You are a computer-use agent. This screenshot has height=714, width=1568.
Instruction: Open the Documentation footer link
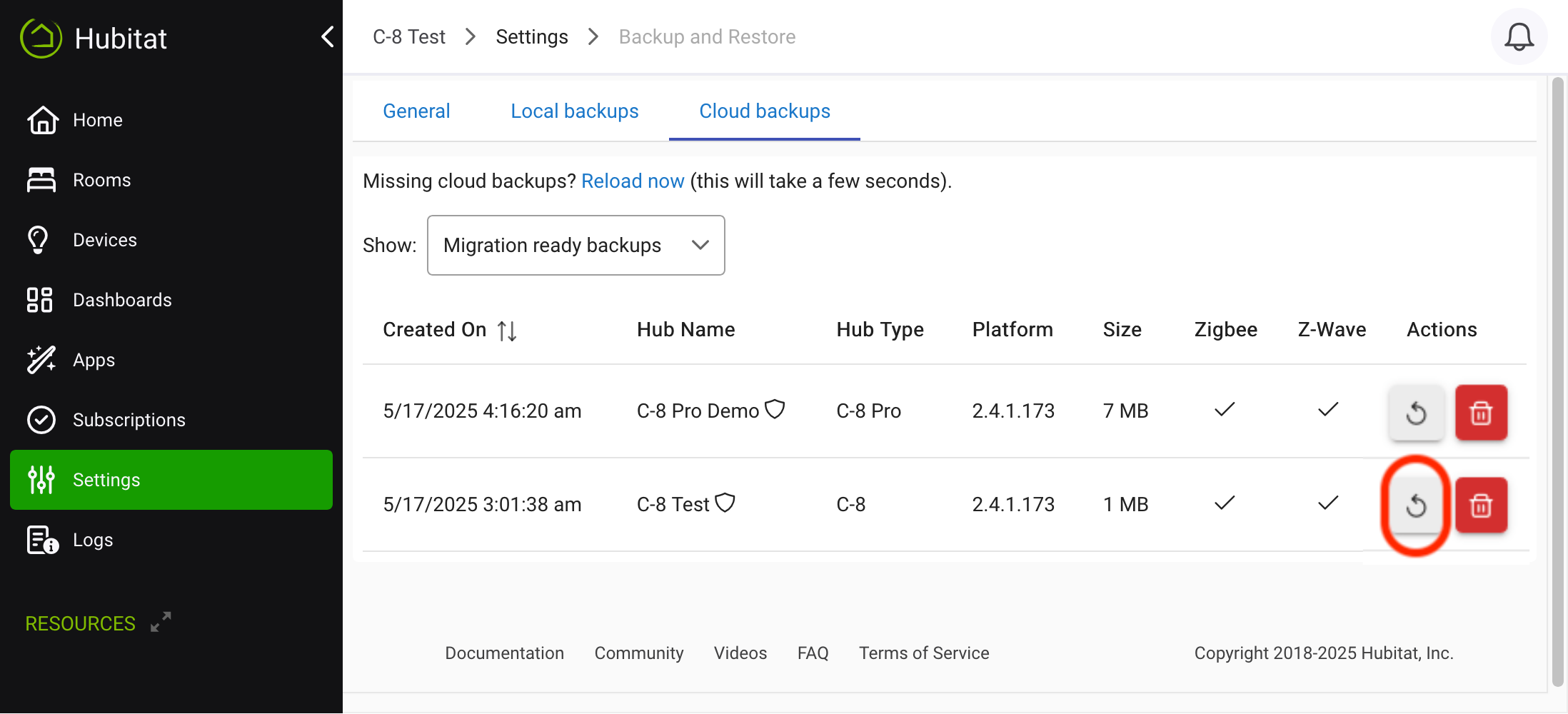click(504, 653)
